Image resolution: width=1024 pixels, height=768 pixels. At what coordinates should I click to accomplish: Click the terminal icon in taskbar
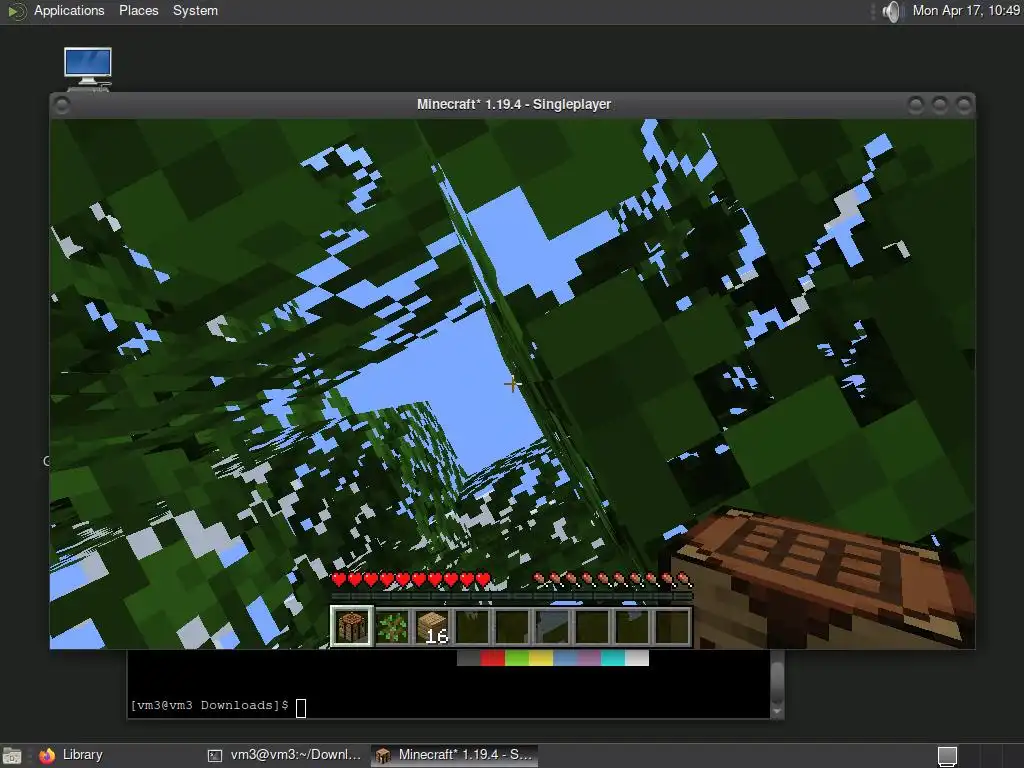tap(215, 756)
